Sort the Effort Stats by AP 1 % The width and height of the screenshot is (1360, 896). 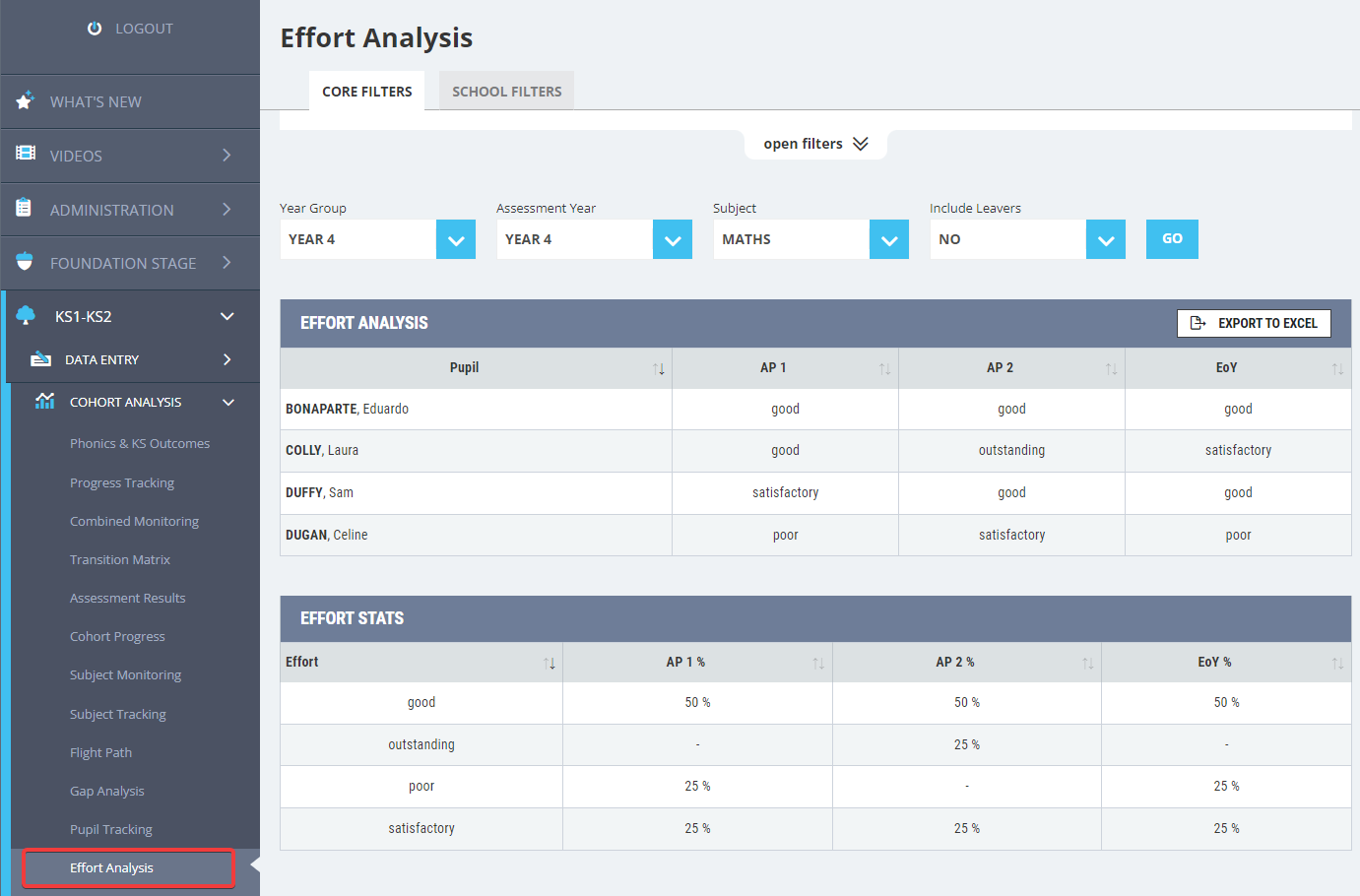(x=818, y=664)
